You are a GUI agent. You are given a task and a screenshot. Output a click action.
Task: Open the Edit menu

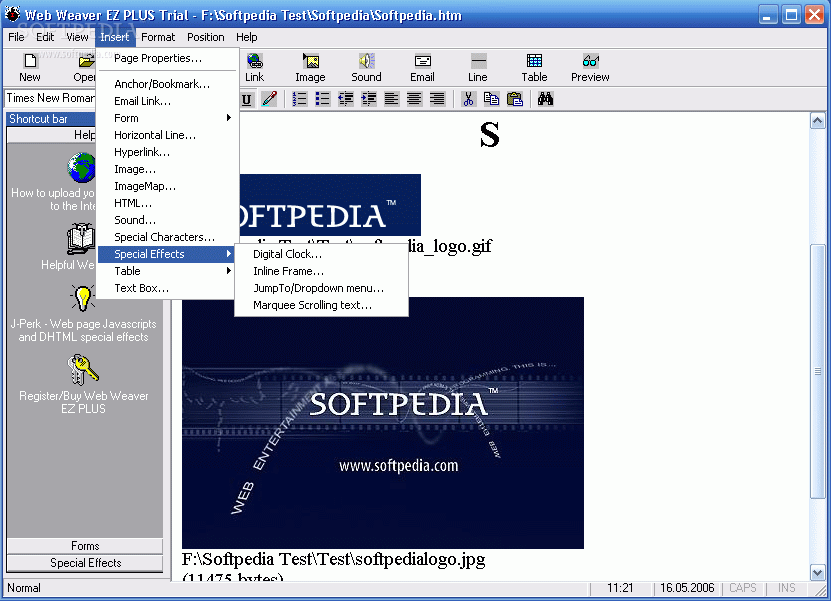point(45,37)
